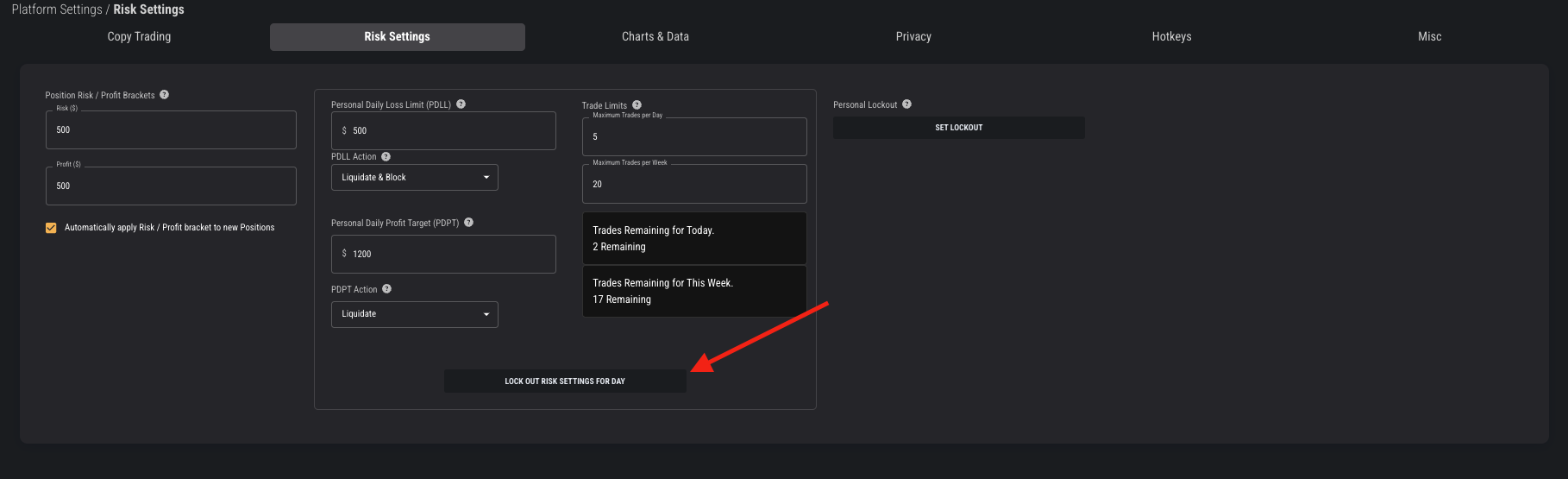1568x479 pixels.
Task: Go to the Privacy tab
Action: (913, 37)
